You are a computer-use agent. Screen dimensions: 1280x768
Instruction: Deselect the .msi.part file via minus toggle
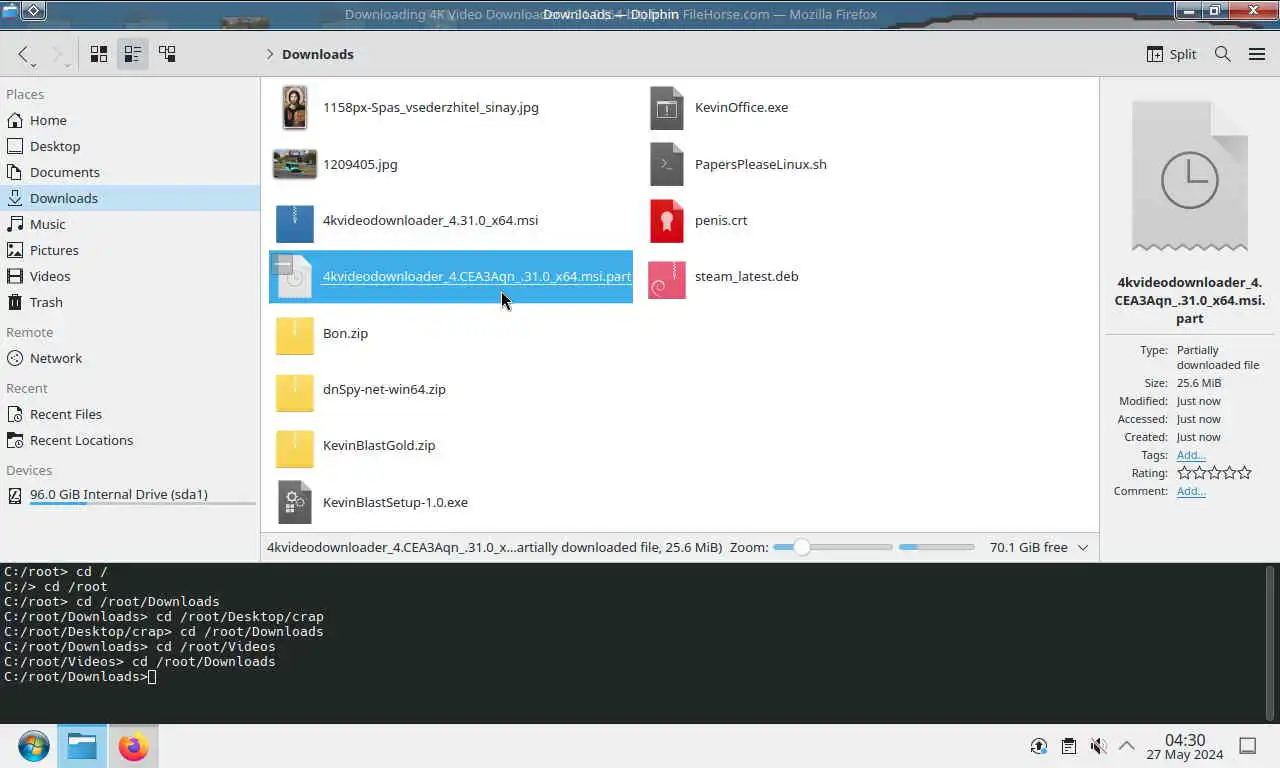click(x=283, y=265)
